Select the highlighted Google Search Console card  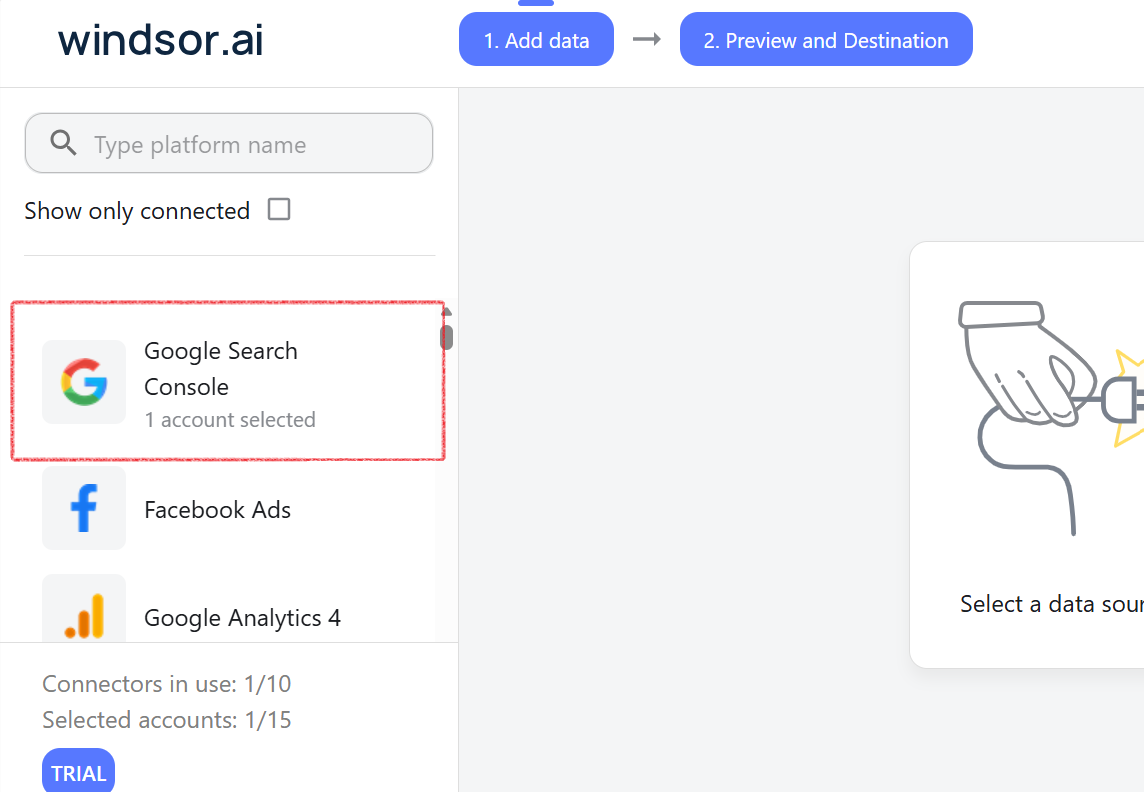point(227,381)
